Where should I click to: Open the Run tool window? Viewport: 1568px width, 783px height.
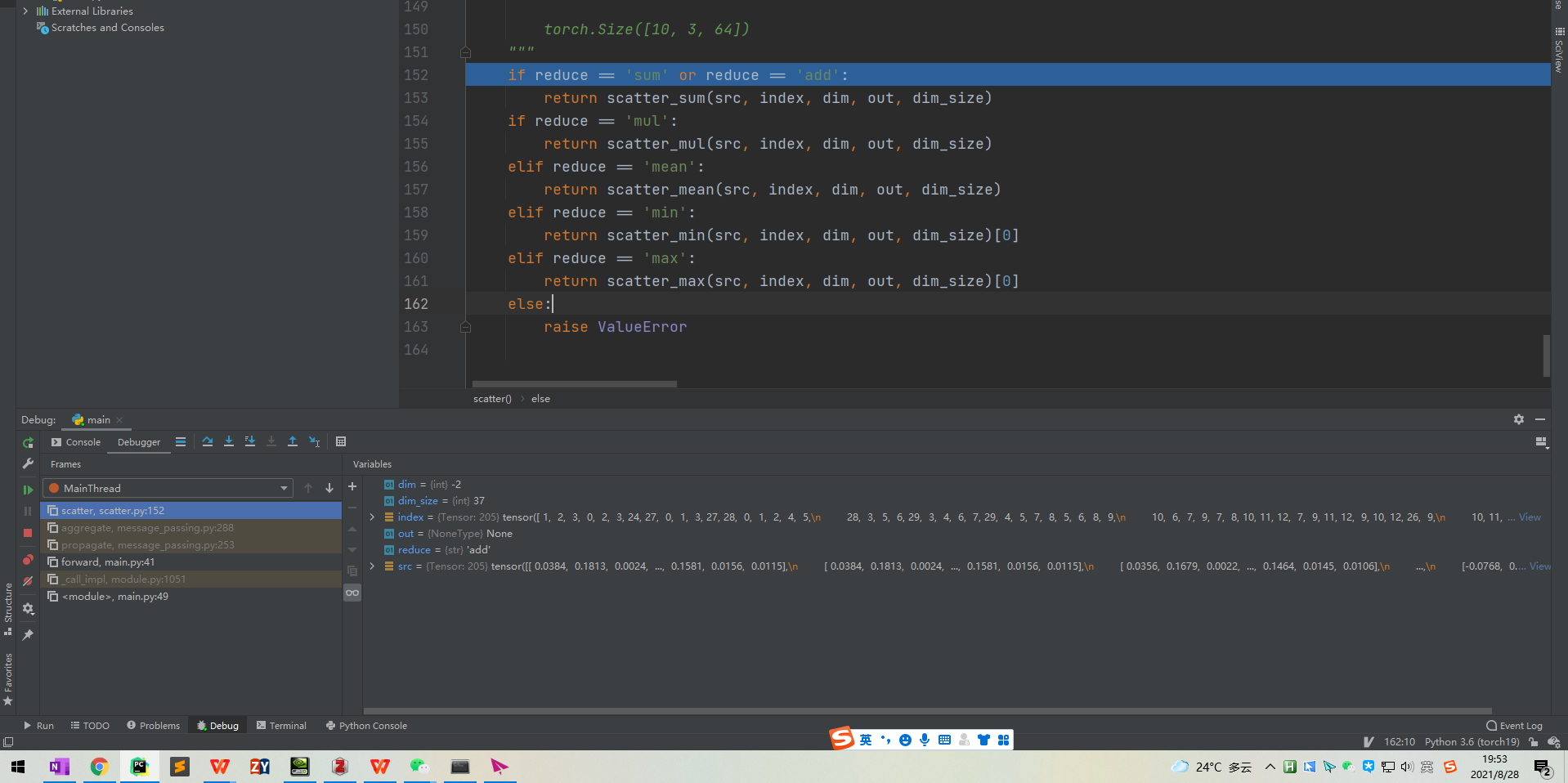pyautogui.click(x=38, y=726)
